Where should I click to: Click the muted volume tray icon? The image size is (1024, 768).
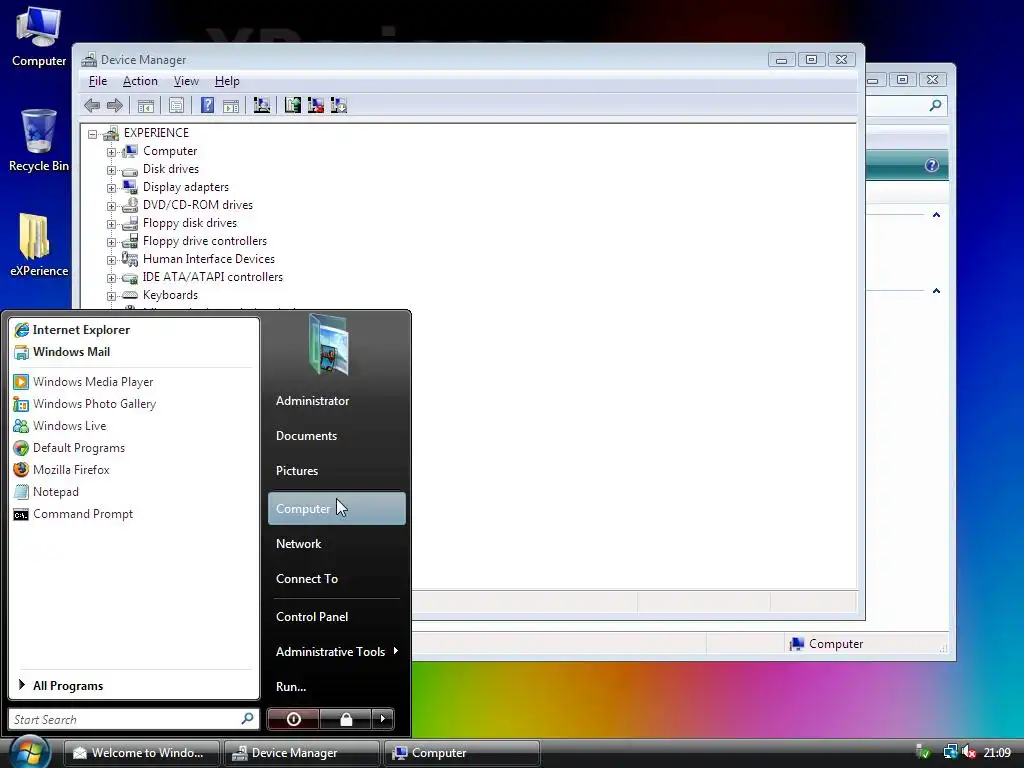[969, 752]
